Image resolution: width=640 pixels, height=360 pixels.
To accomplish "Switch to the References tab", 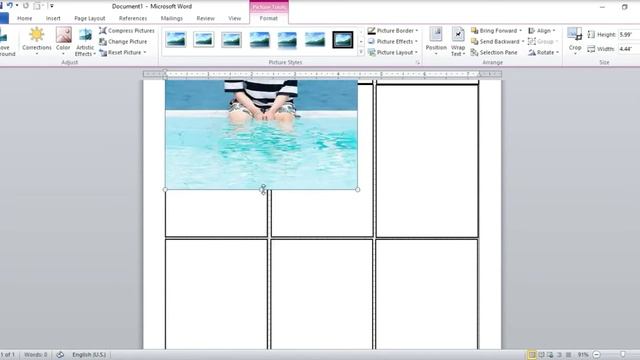I will [133, 18].
